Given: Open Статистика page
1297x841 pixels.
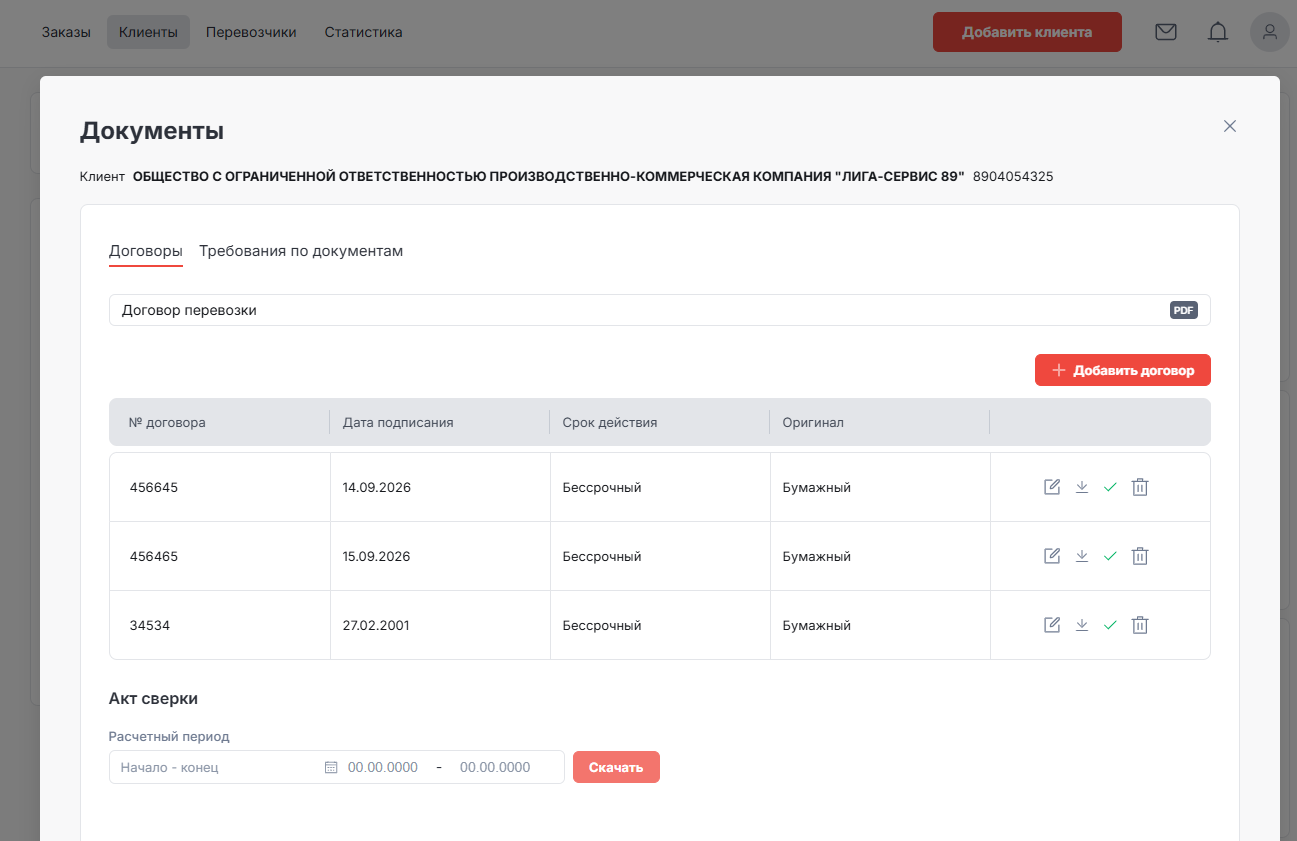Looking at the screenshot, I should [x=364, y=32].
